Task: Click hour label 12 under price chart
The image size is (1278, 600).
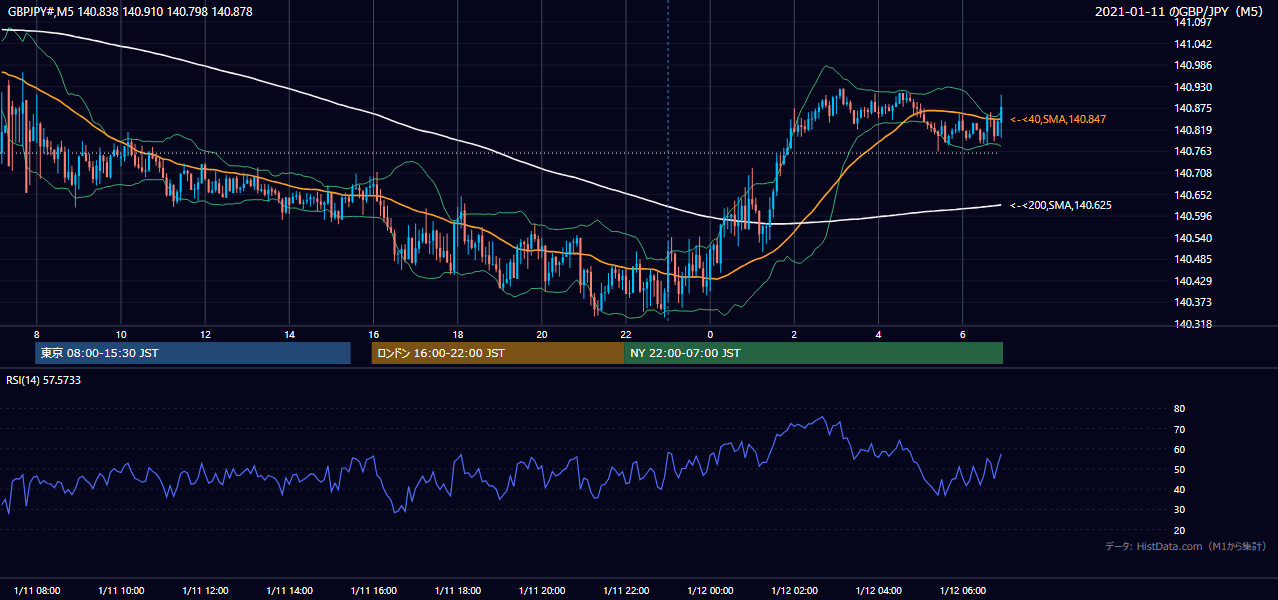Action: [x=204, y=334]
